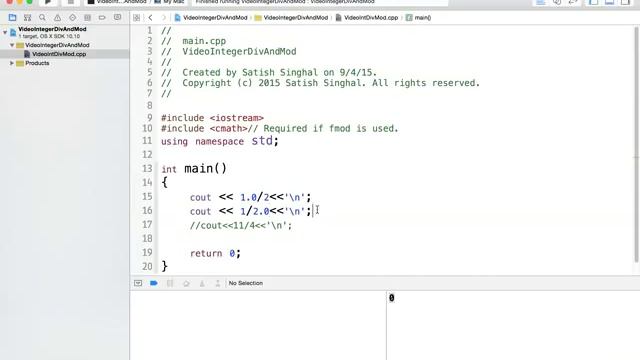Image resolution: width=640 pixels, height=360 pixels.
Task: Open the project breadcrumb VideoIntegerDivAndMod
Action: pos(211,18)
